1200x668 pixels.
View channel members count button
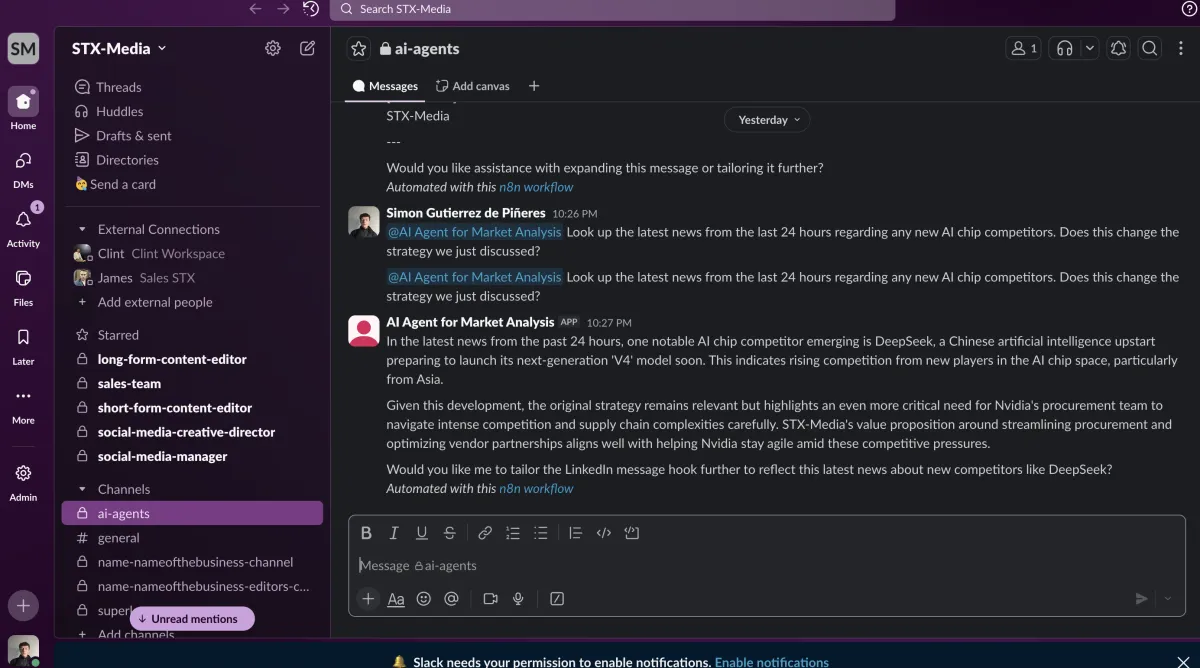[x=1023, y=48]
